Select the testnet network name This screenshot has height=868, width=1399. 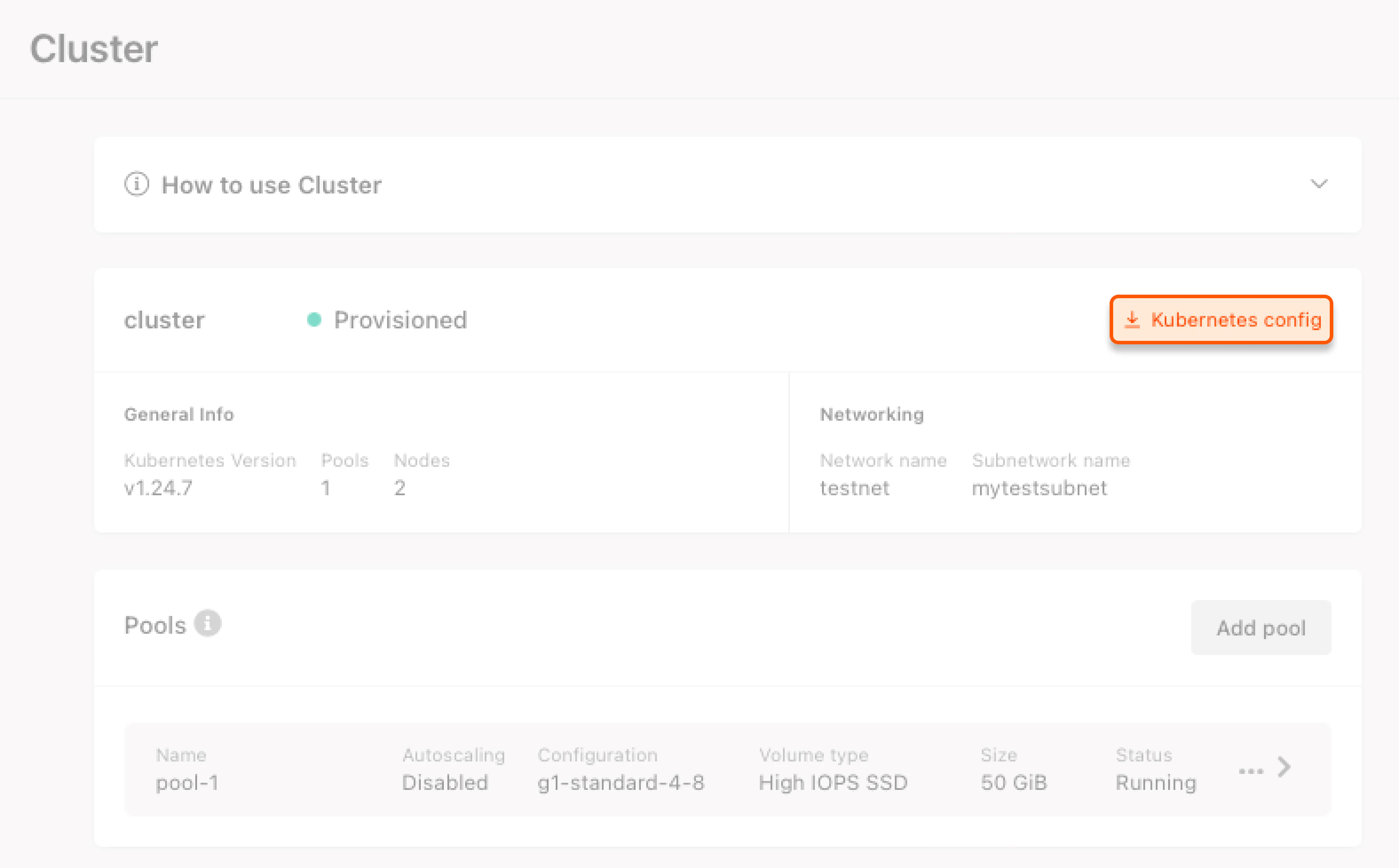(854, 488)
